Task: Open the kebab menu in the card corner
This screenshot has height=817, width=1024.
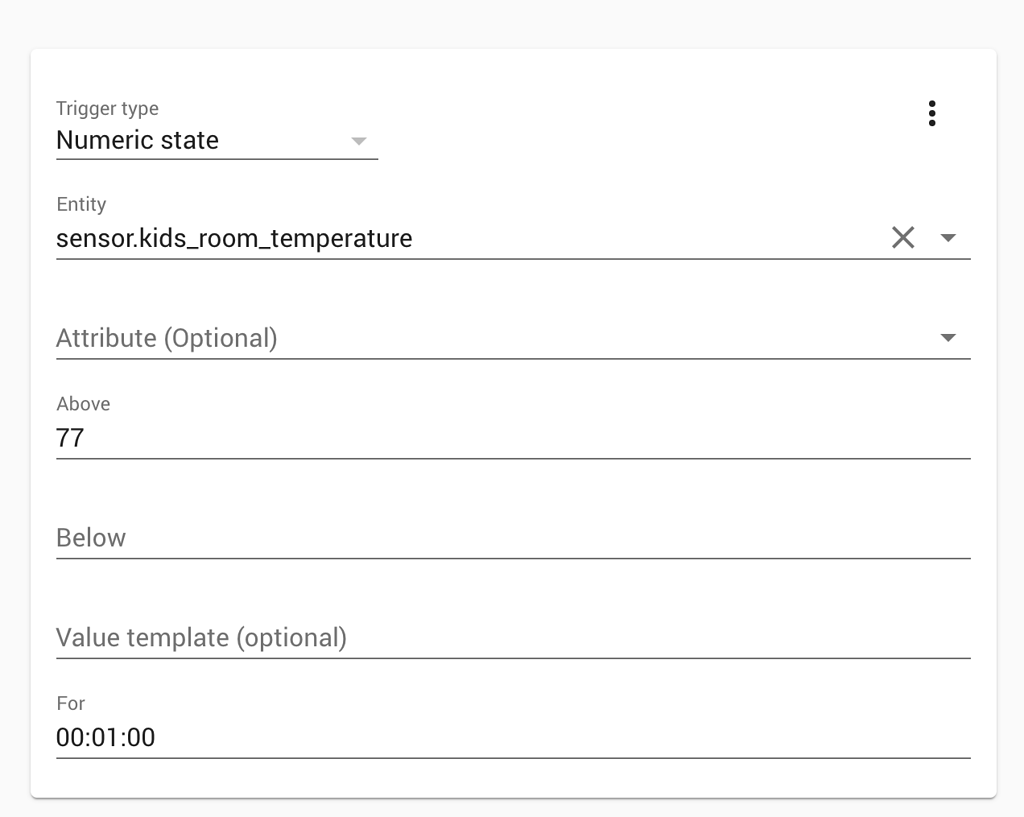Action: (932, 113)
